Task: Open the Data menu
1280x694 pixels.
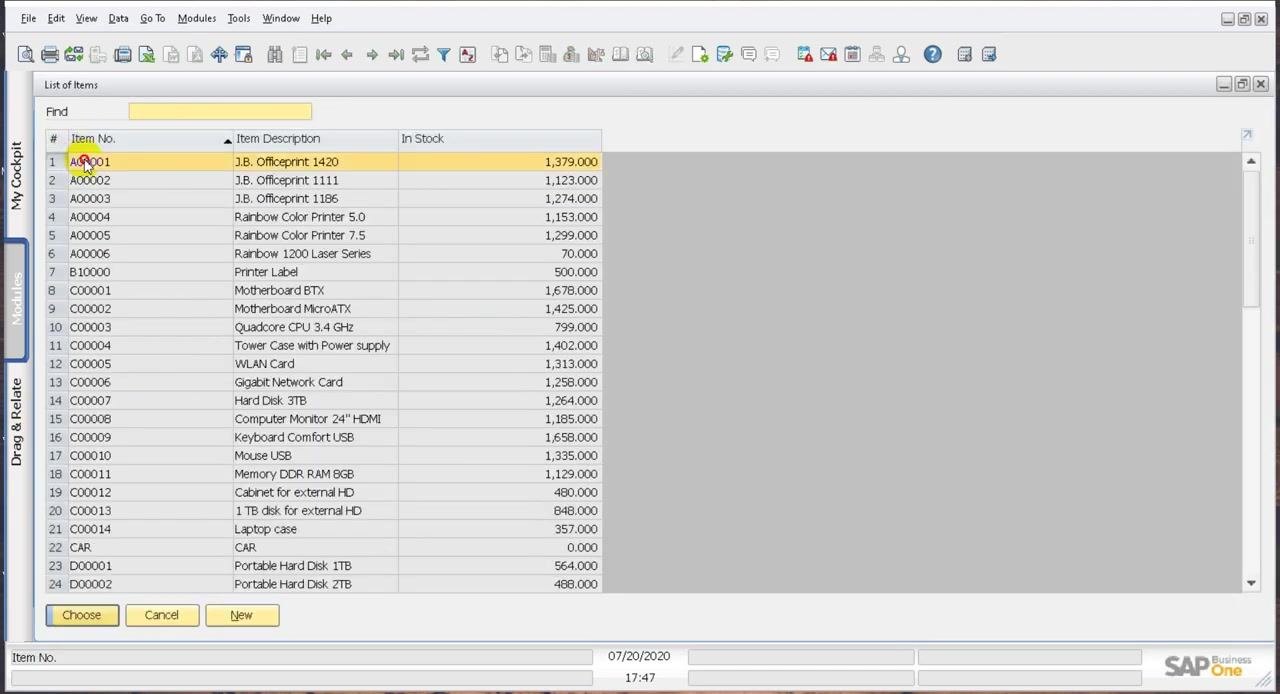Action: pyautogui.click(x=118, y=18)
